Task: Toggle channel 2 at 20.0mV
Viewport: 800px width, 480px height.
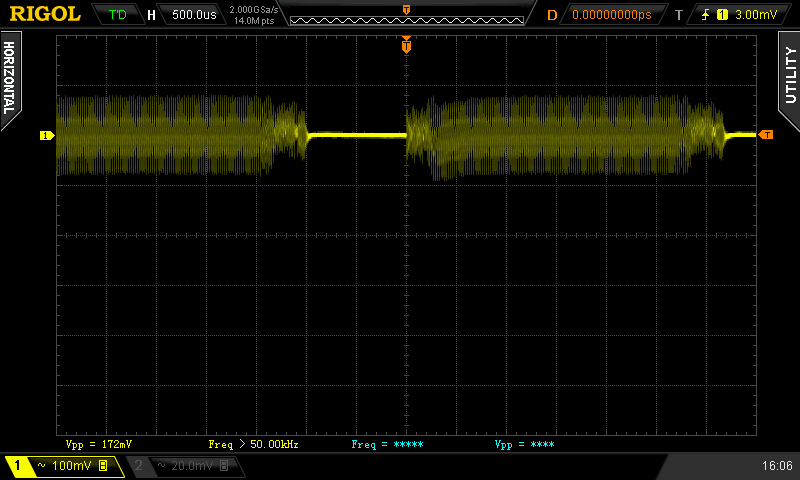Action: point(182,466)
